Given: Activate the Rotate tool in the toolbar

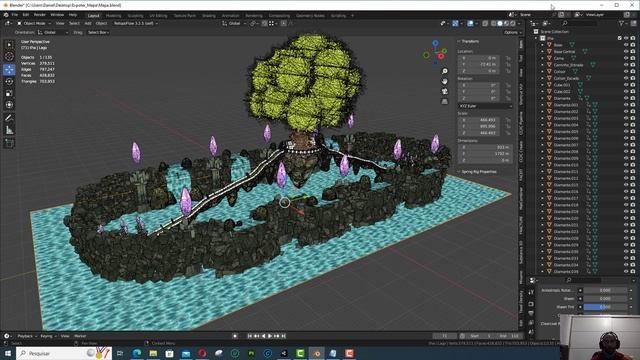Looking at the screenshot, I should click(x=9, y=81).
